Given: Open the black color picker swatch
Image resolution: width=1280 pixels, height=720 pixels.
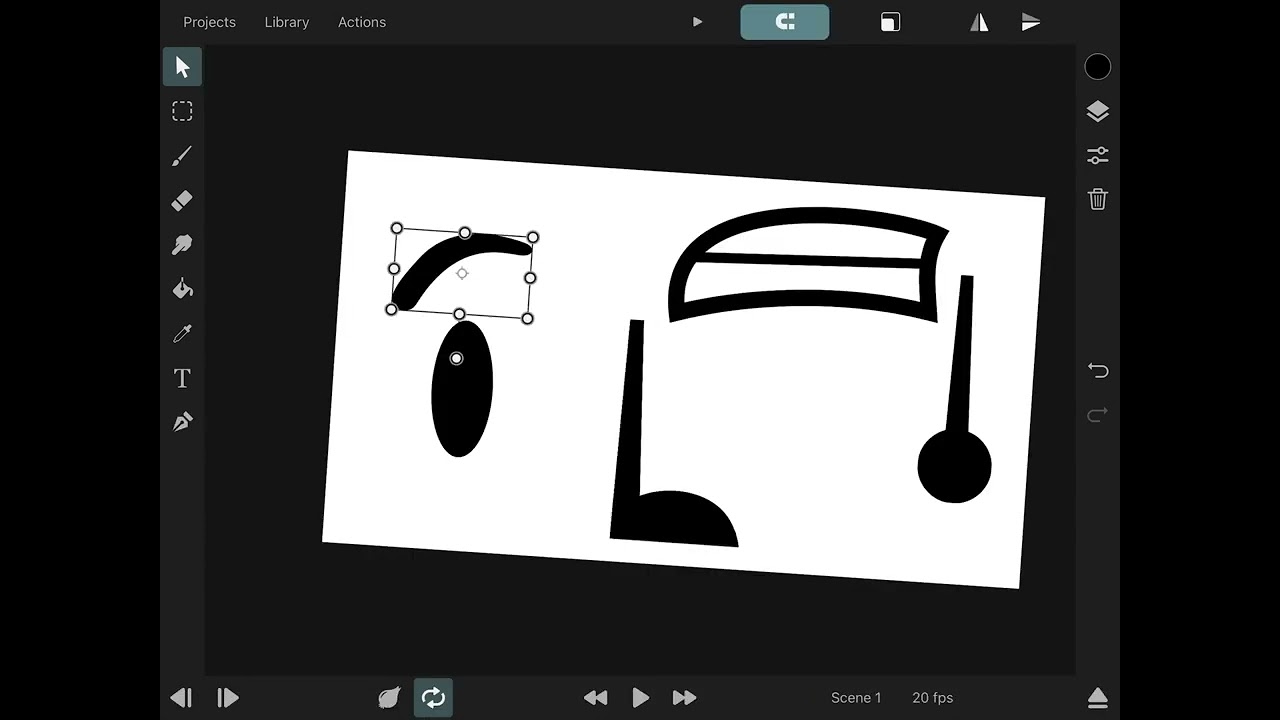Looking at the screenshot, I should 1098,67.
